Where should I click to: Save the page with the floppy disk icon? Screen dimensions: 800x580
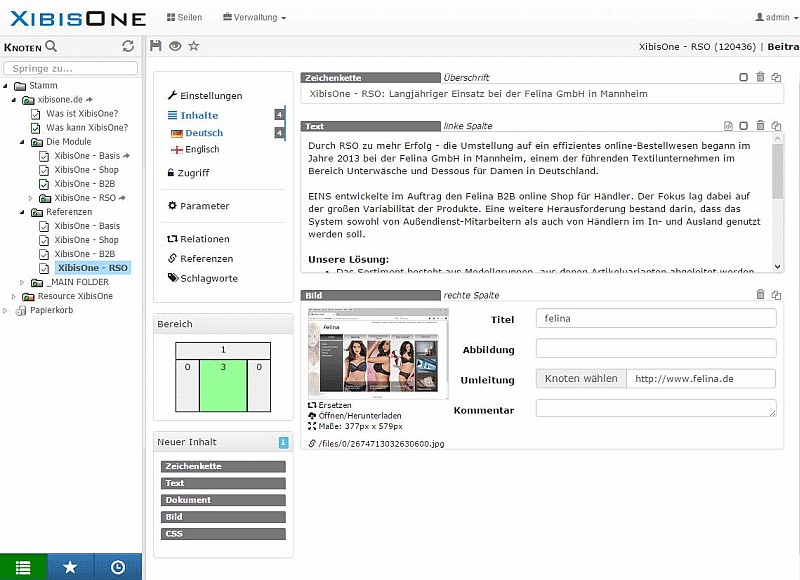tap(156, 46)
